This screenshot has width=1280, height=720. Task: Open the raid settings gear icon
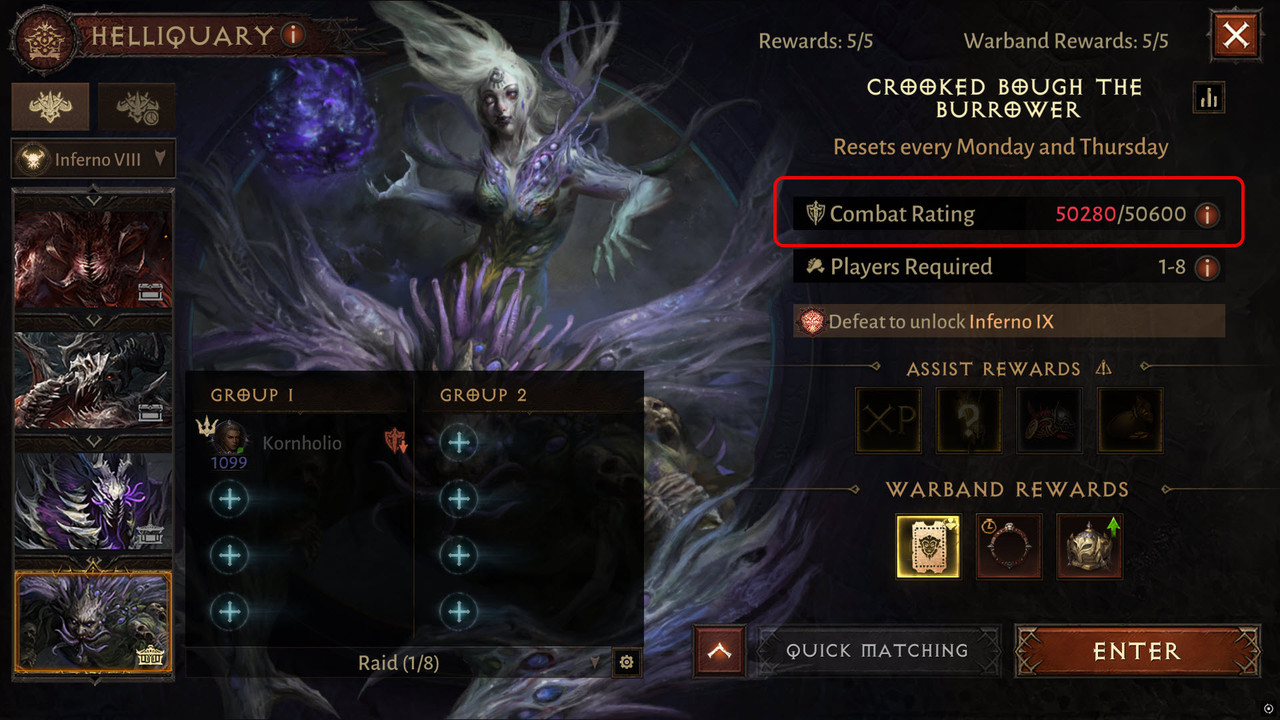coord(626,662)
